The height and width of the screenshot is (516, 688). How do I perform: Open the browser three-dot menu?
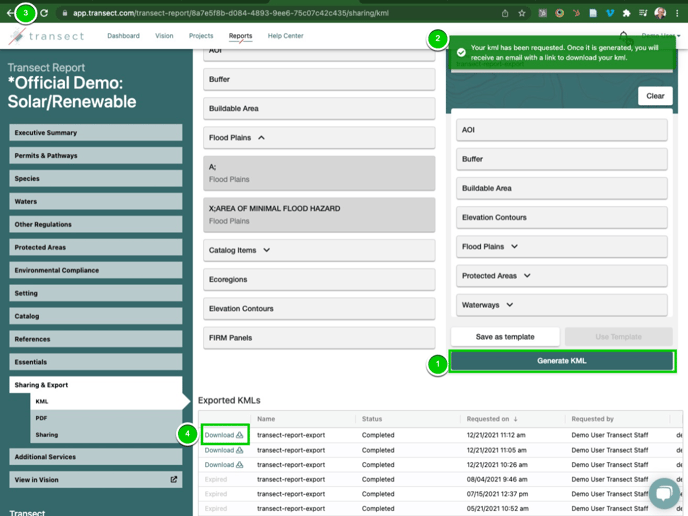point(677,13)
